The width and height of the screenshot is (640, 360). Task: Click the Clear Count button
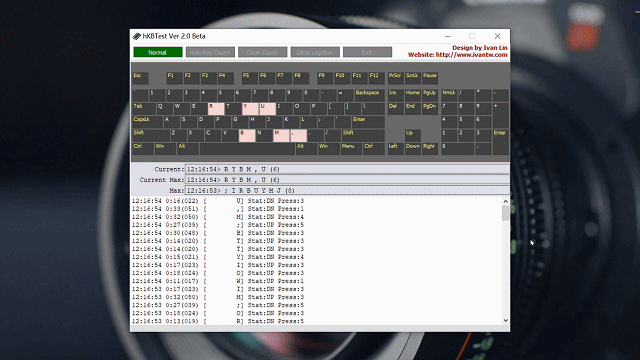click(x=262, y=52)
